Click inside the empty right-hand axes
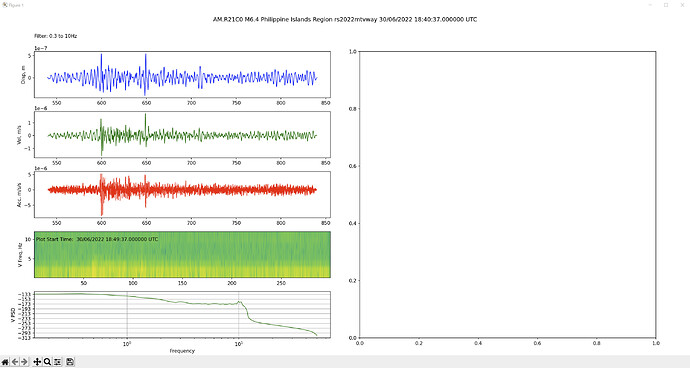 [x=507, y=195]
